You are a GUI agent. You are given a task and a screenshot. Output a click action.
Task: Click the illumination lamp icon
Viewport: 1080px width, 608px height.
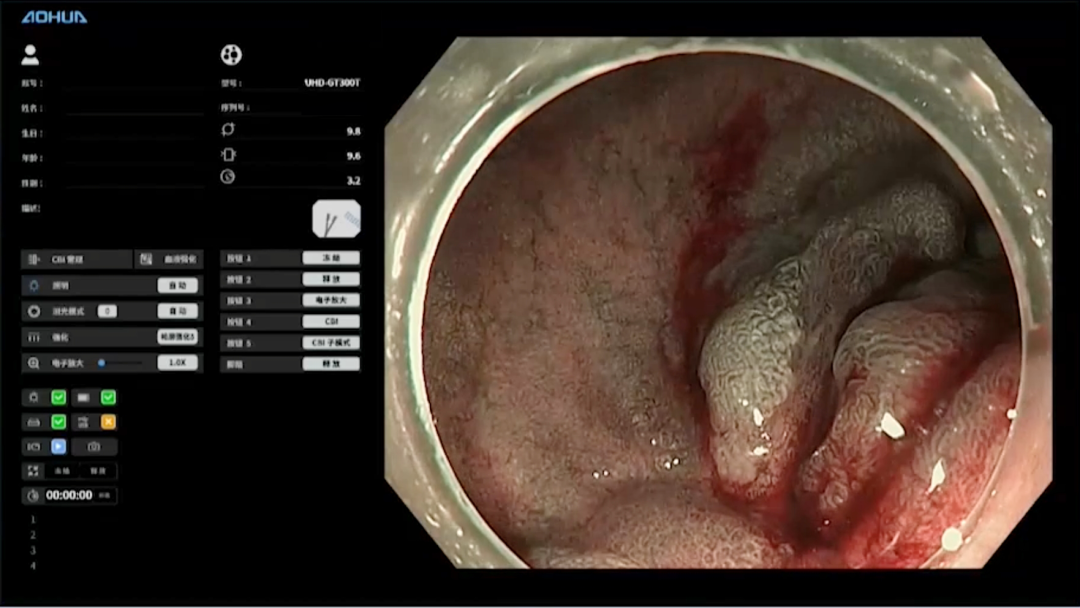pyautogui.click(x=34, y=285)
